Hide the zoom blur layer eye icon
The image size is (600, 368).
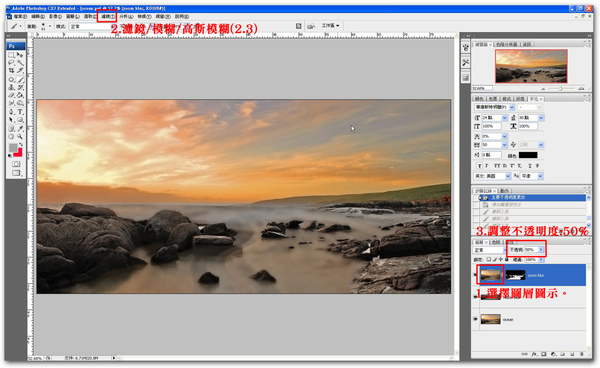pos(475,275)
